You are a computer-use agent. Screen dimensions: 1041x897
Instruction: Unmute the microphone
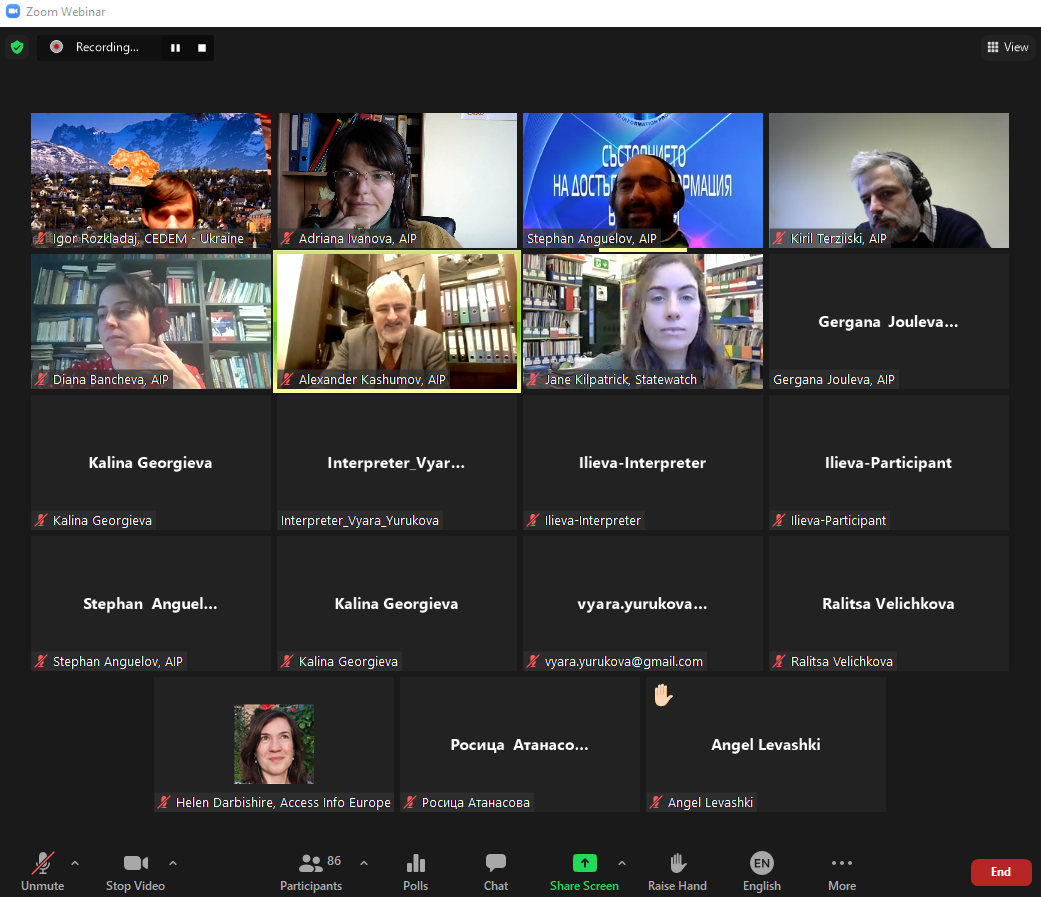pos(43,870)
